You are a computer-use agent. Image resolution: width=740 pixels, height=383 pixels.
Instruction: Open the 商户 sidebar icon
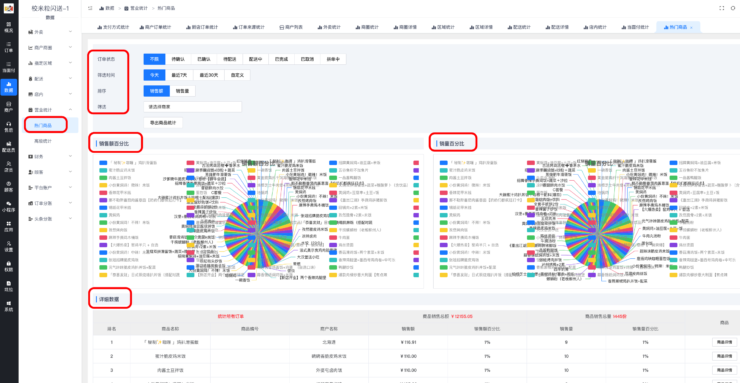8,107
